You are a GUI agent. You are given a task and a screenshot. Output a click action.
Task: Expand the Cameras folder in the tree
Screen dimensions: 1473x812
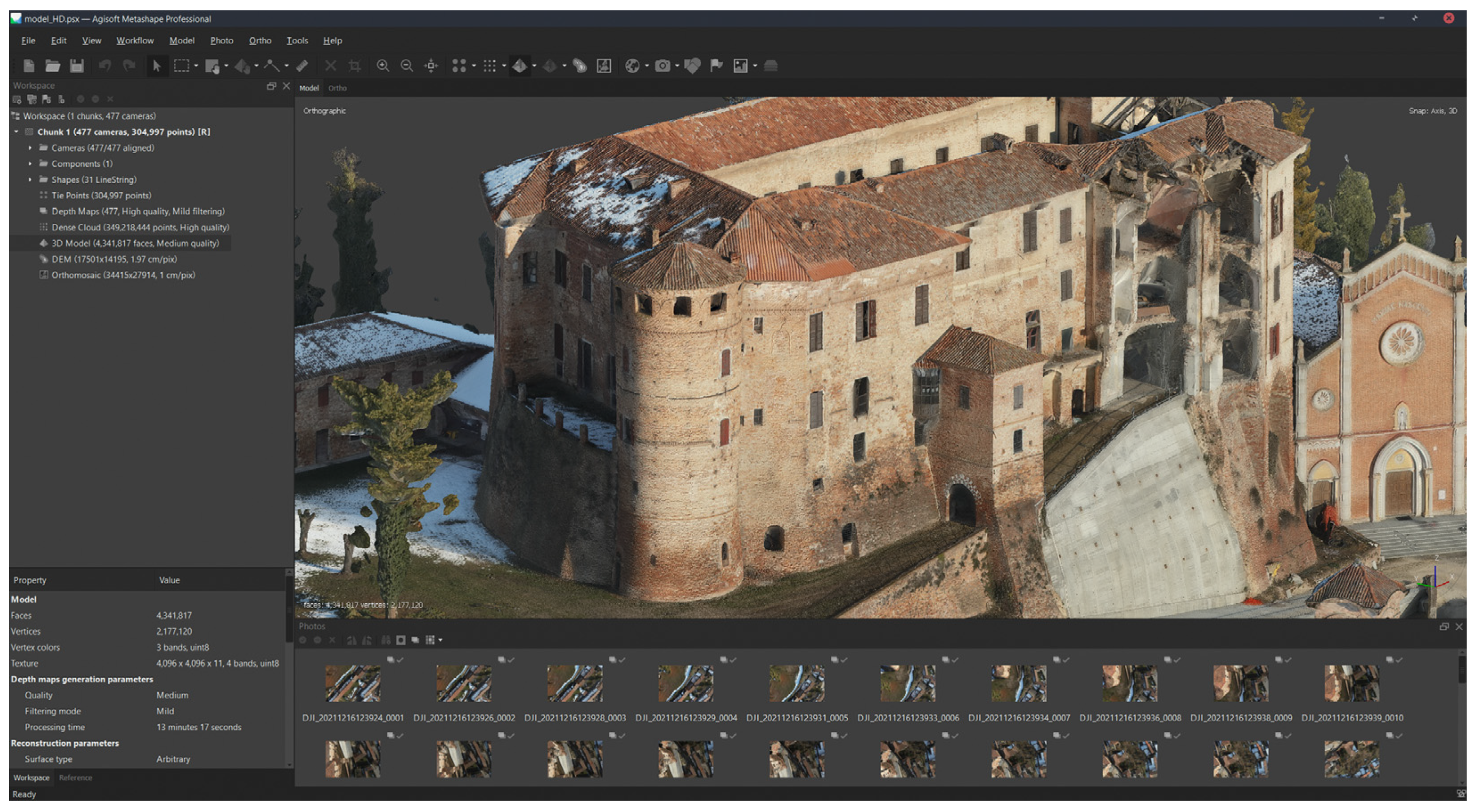[x=30, y=148]
